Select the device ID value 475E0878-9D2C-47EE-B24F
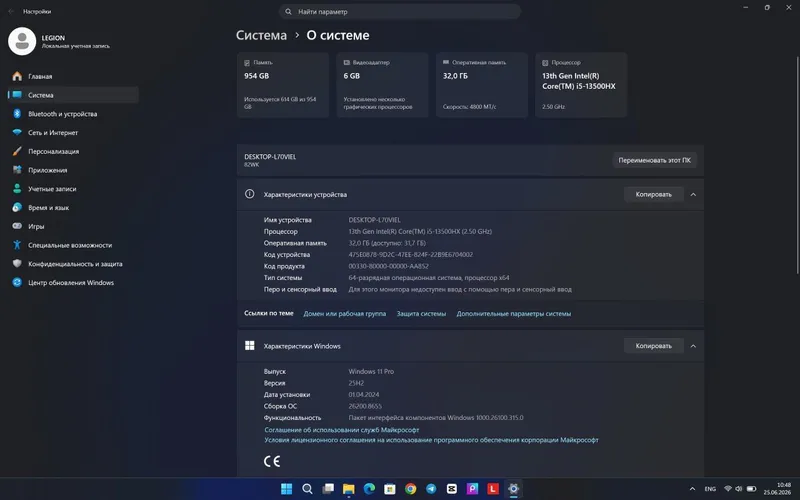Viewport: 800px width, 500px height. tap(410, 255)
